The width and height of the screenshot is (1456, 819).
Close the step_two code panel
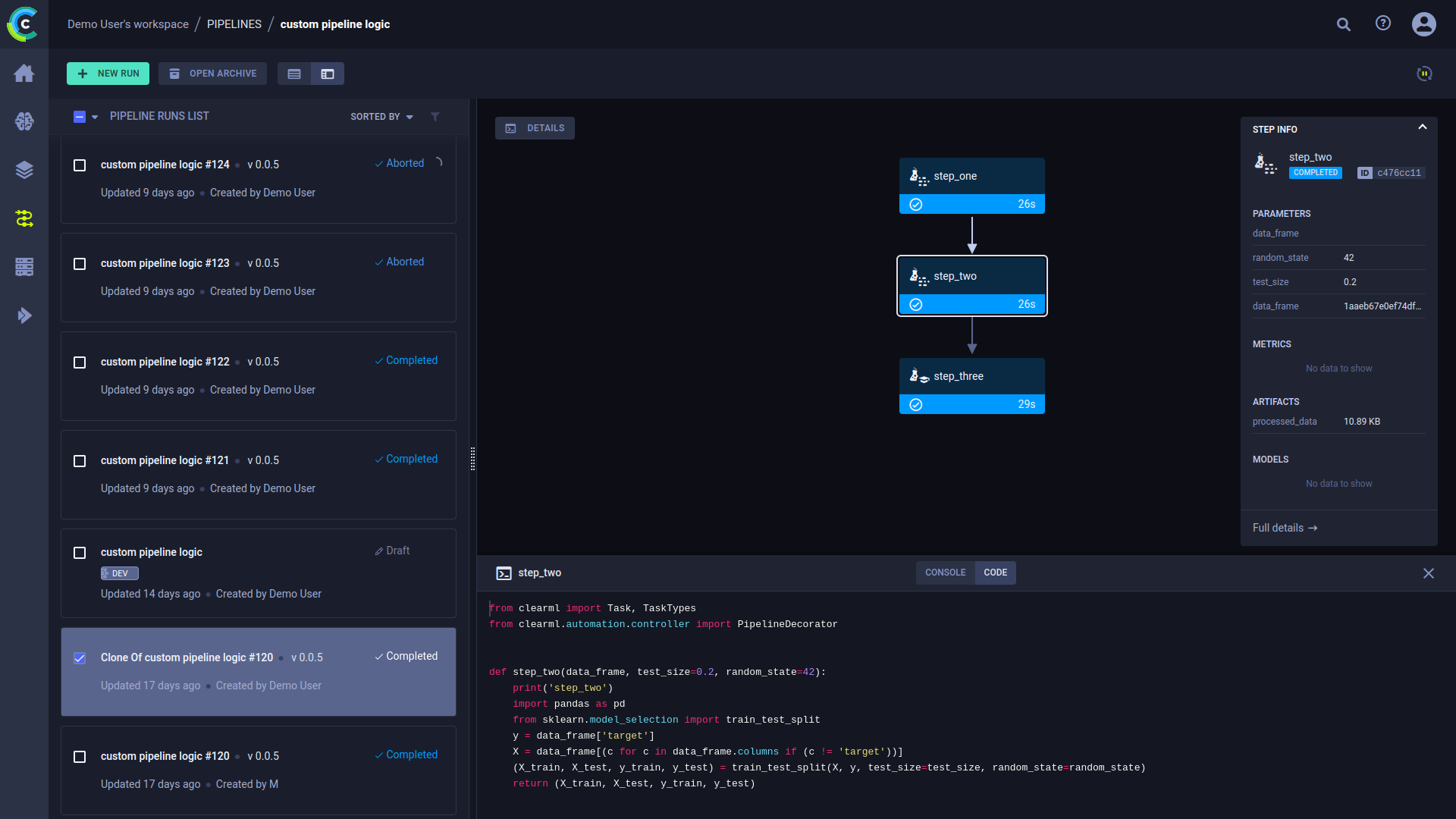pos(1429,573)
